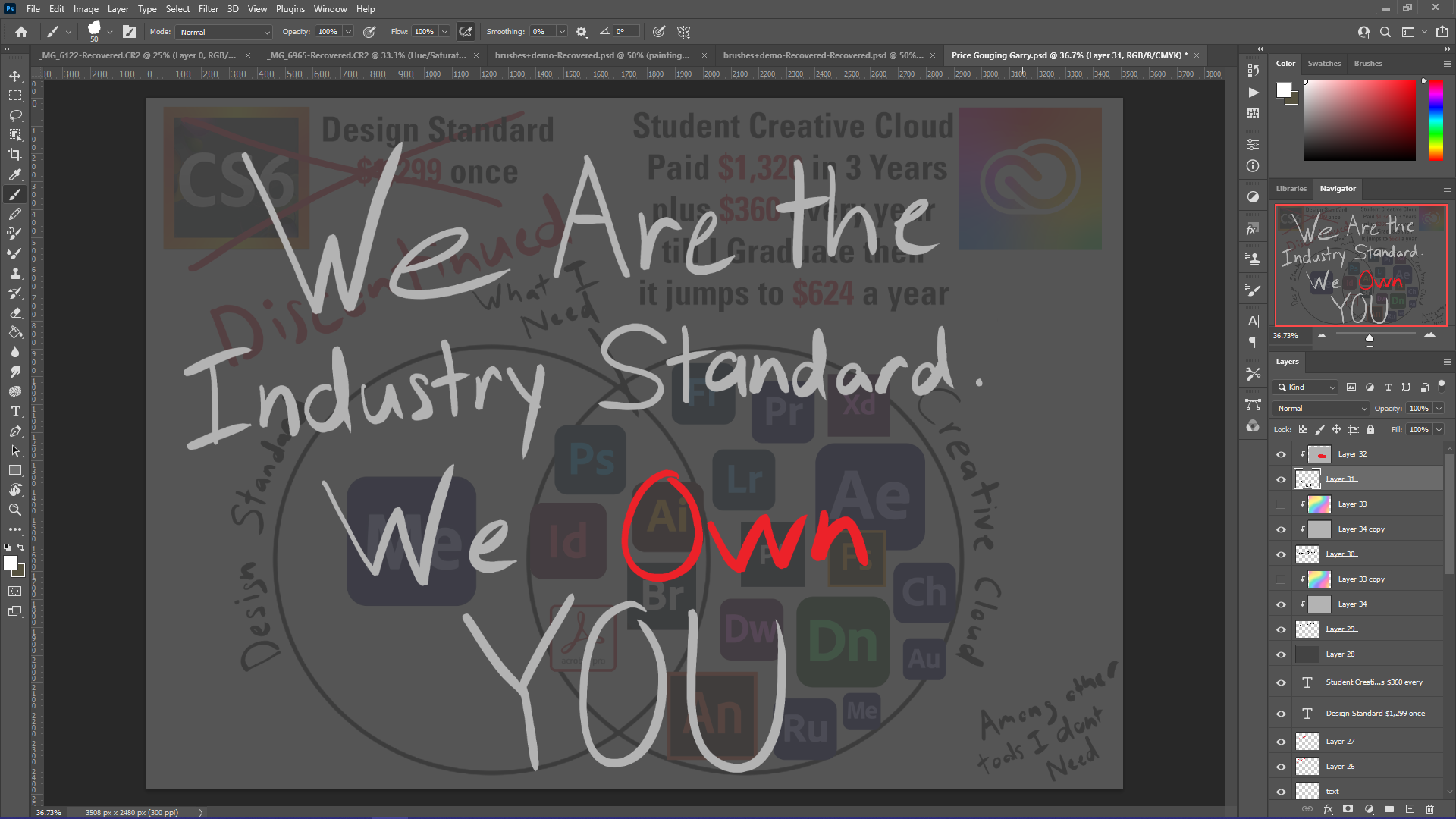This screenshot has width=1456, height=819.
Task: Click the Home icon in options bar
Action: coord(21,32)
